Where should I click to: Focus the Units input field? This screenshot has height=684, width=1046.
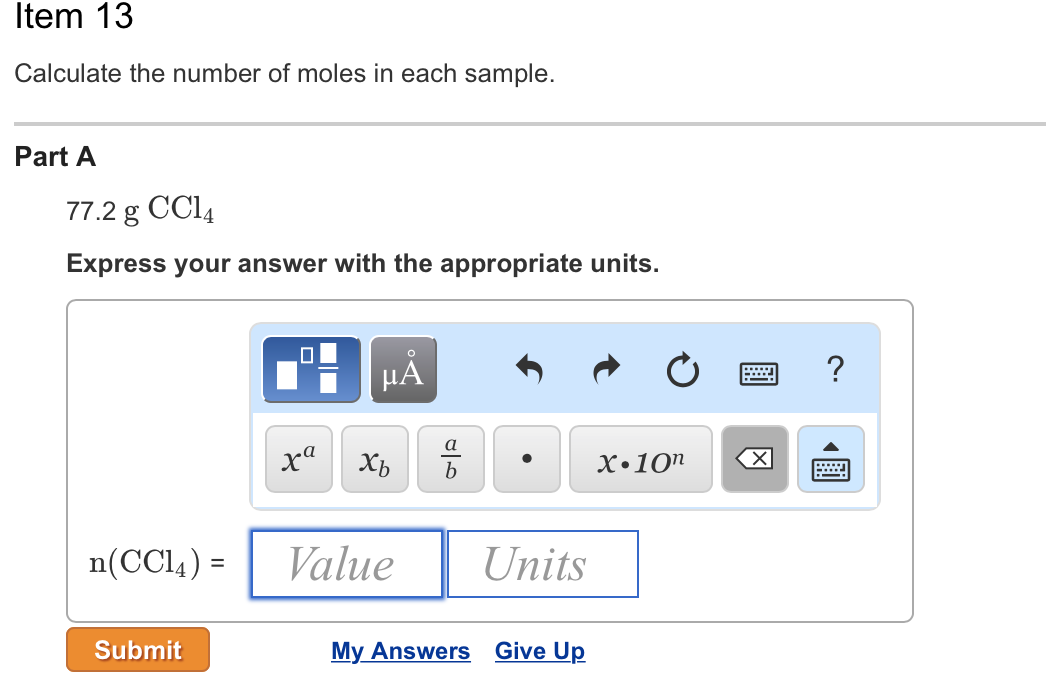point(542,564)
